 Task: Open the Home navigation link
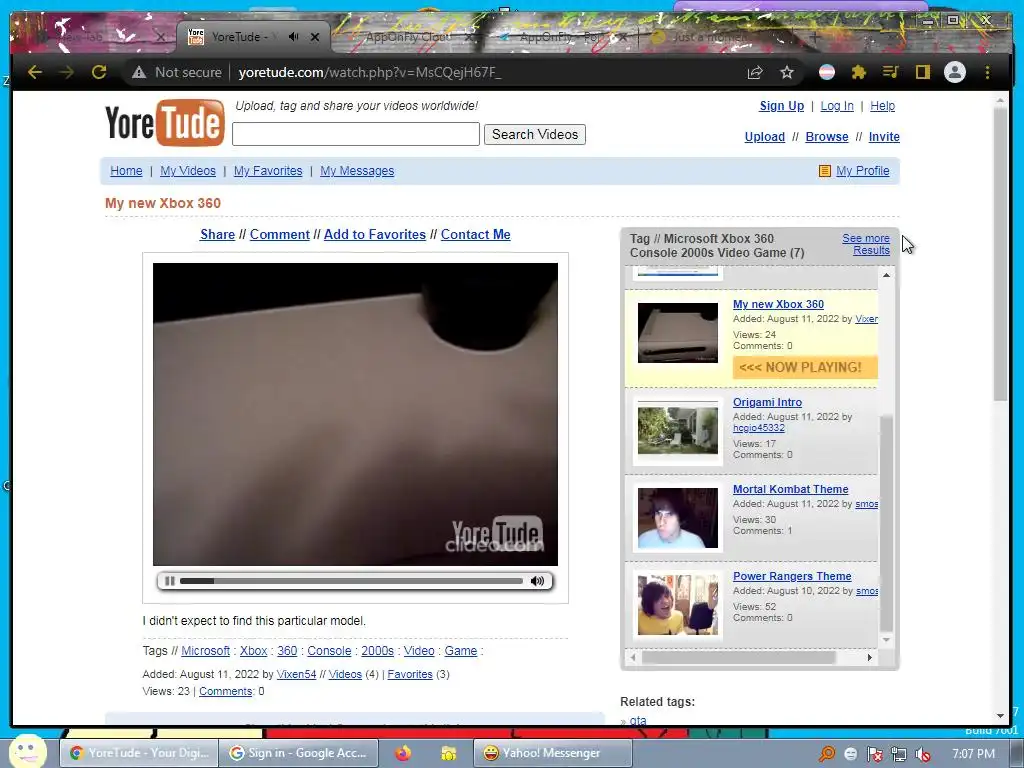(x=126, y=171)
